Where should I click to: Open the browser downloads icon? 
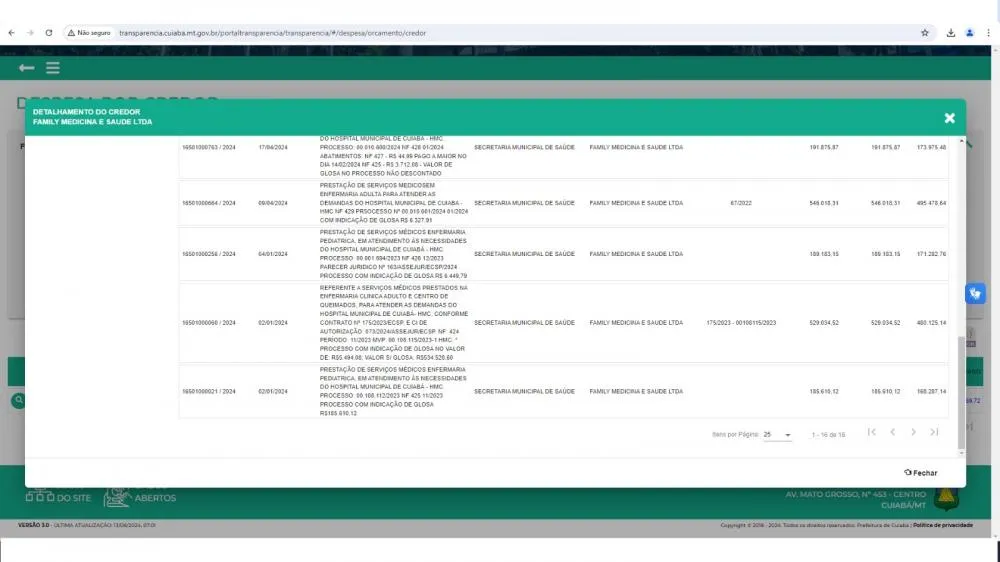[951, 33]
